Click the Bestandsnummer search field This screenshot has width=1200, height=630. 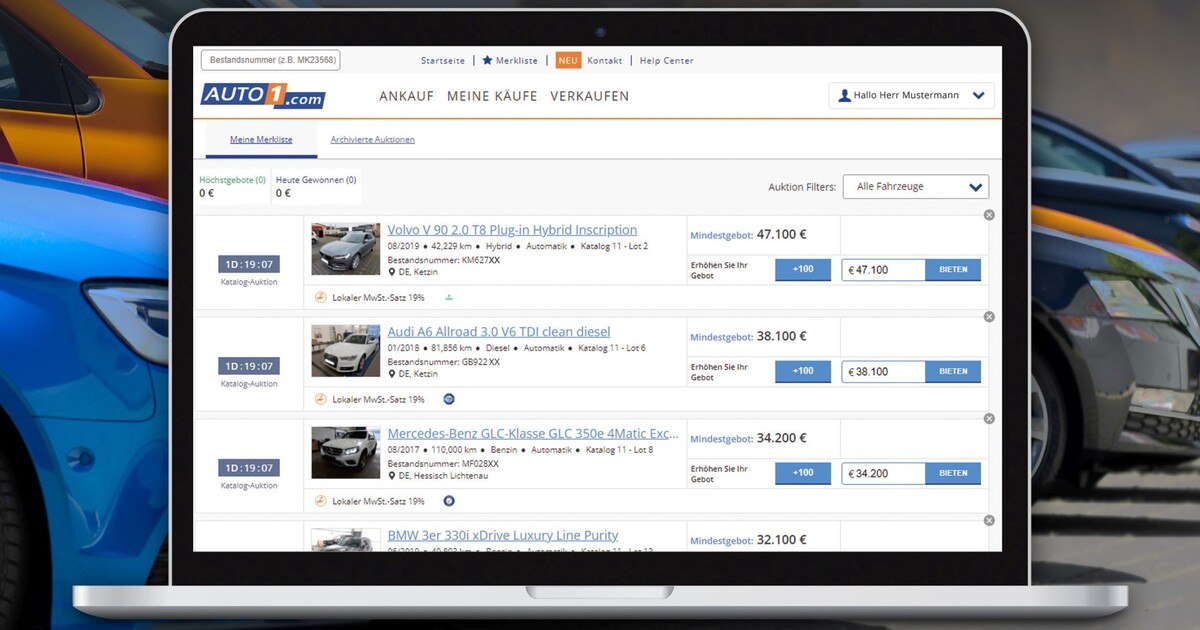coord(270,60)
